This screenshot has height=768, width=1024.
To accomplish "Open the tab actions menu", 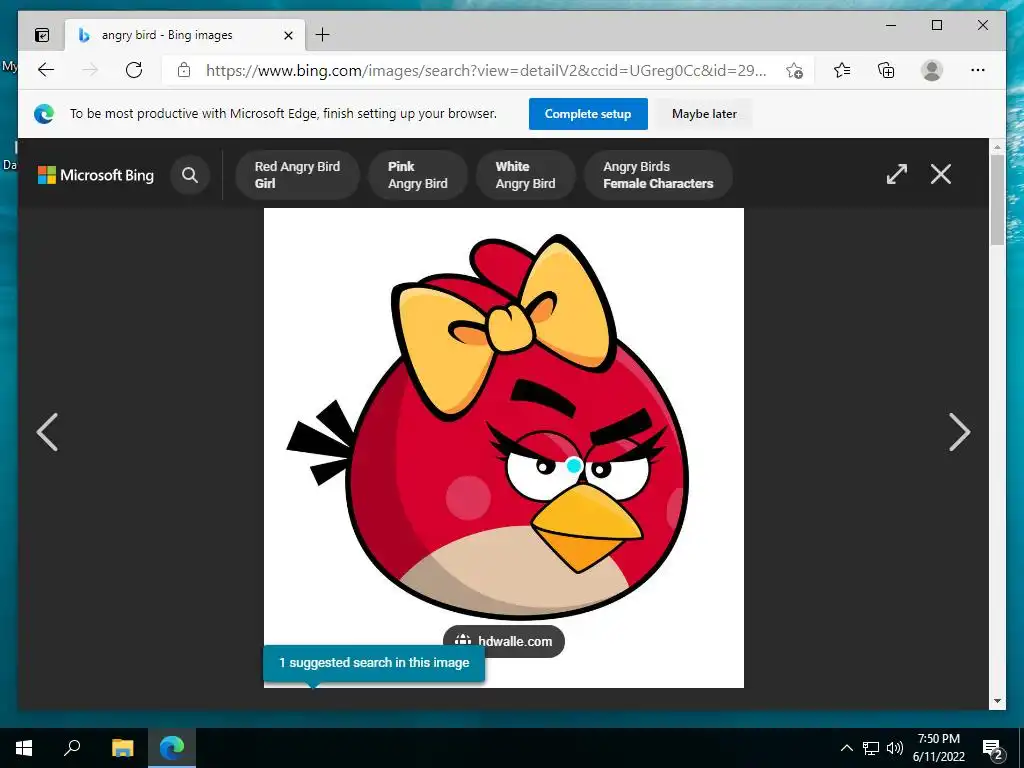I will [42, 35].
